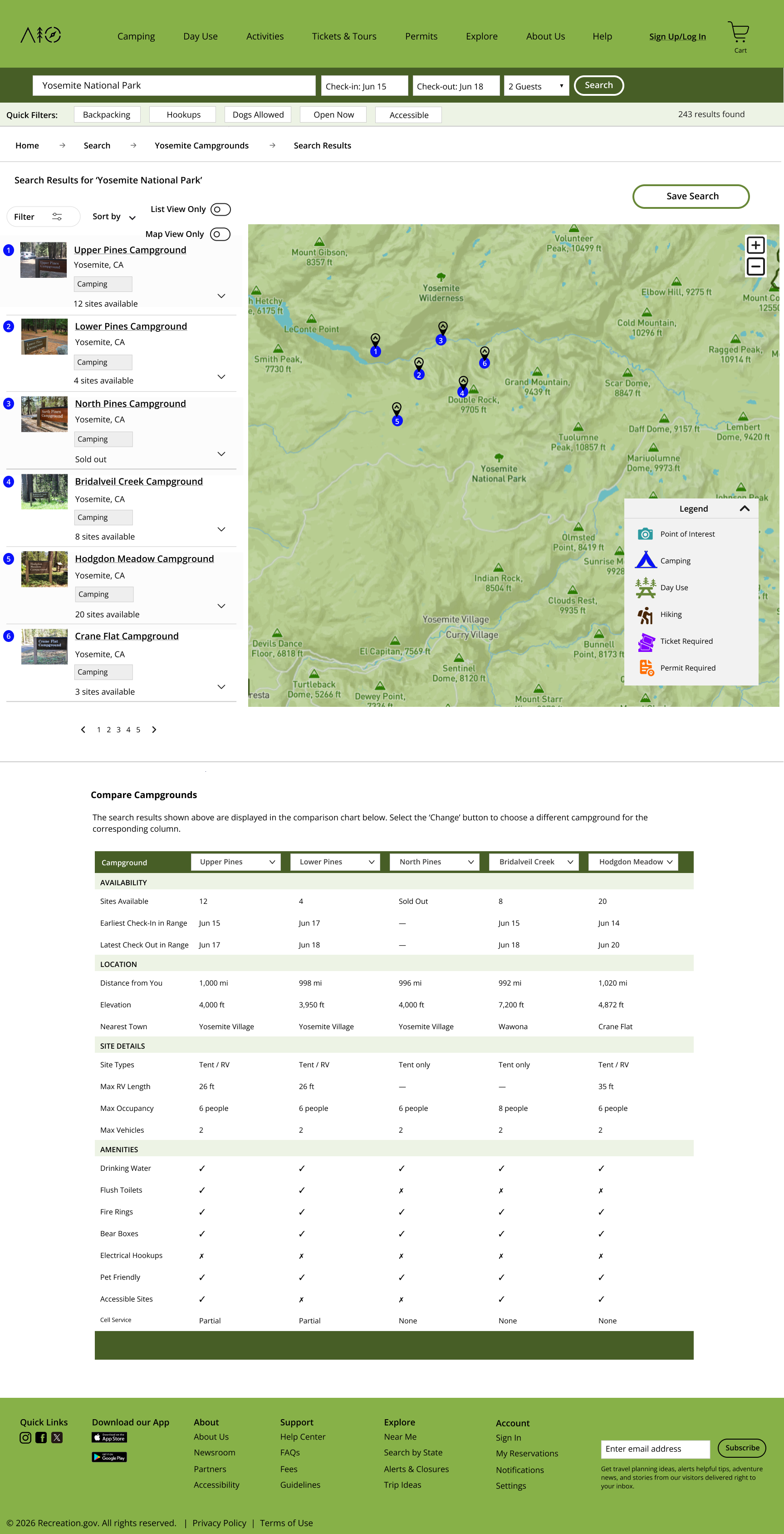Open Hodgdon Meadow Campground link

click(x=144, y=558)
